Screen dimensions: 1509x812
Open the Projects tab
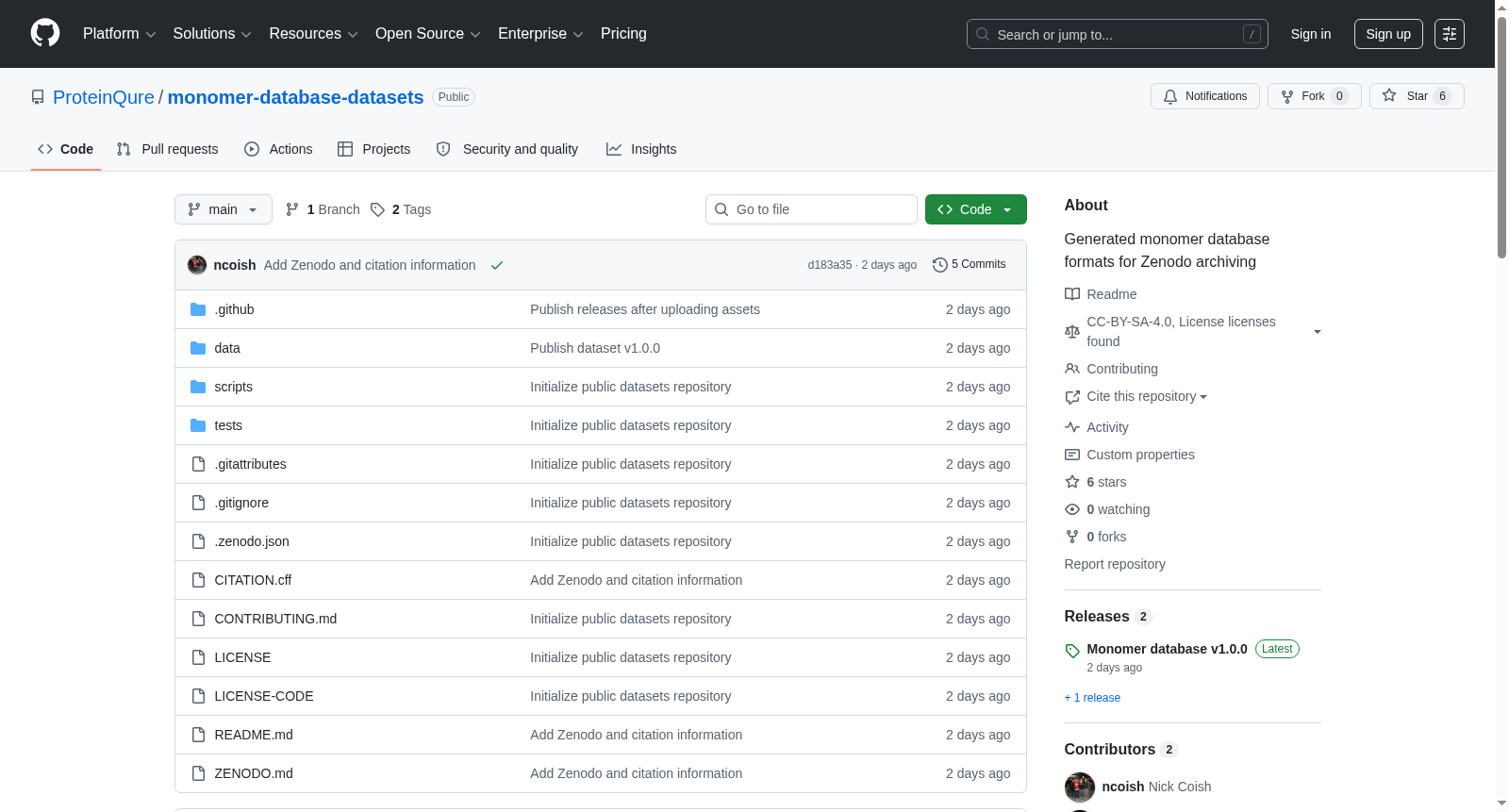coord(374,149)
